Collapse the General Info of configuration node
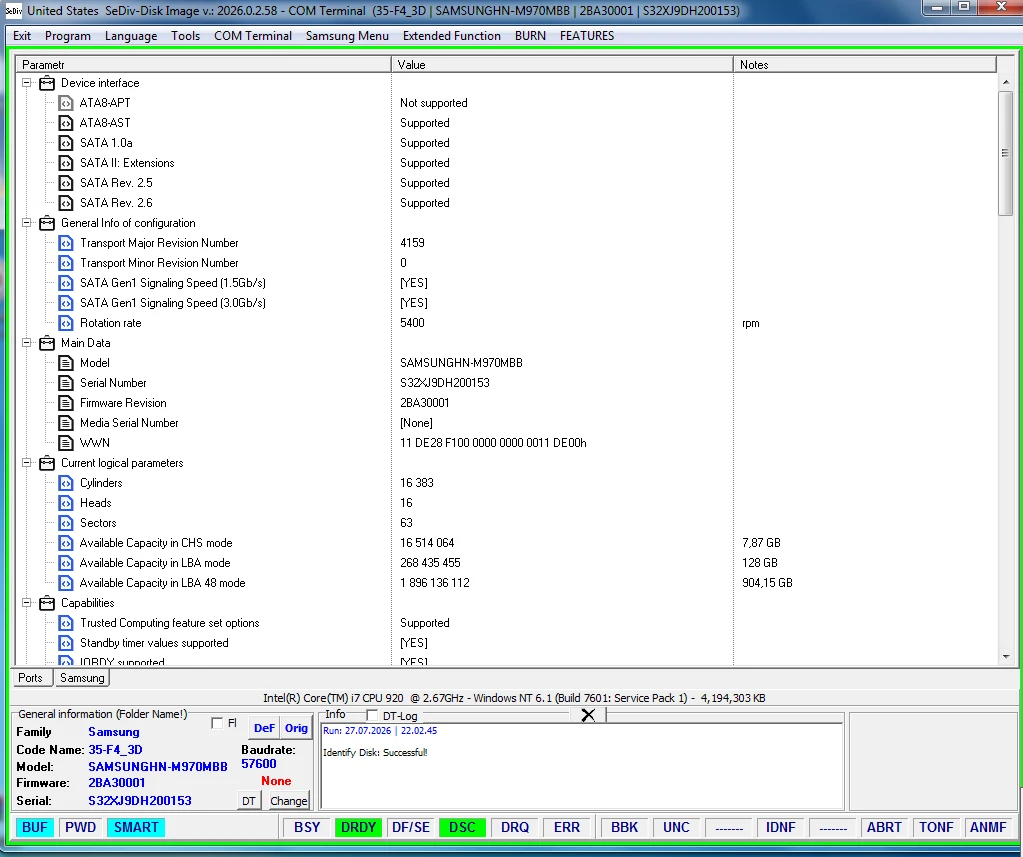This screenshot has height=857, width=1023. click(27, 223)
